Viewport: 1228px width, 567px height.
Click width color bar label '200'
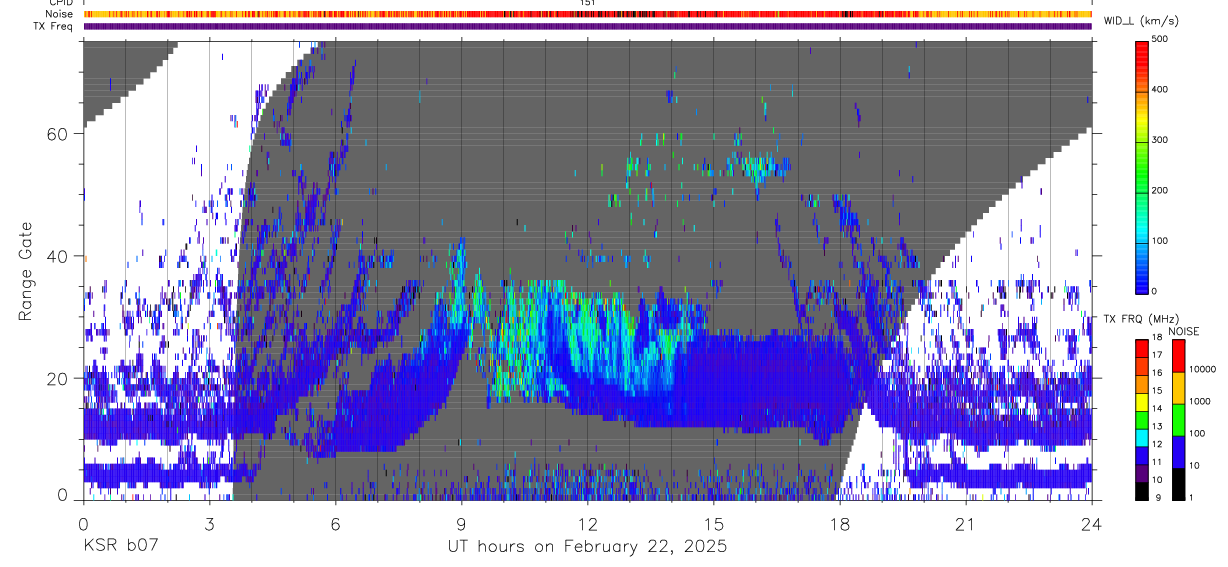(x=1159, y=191)
